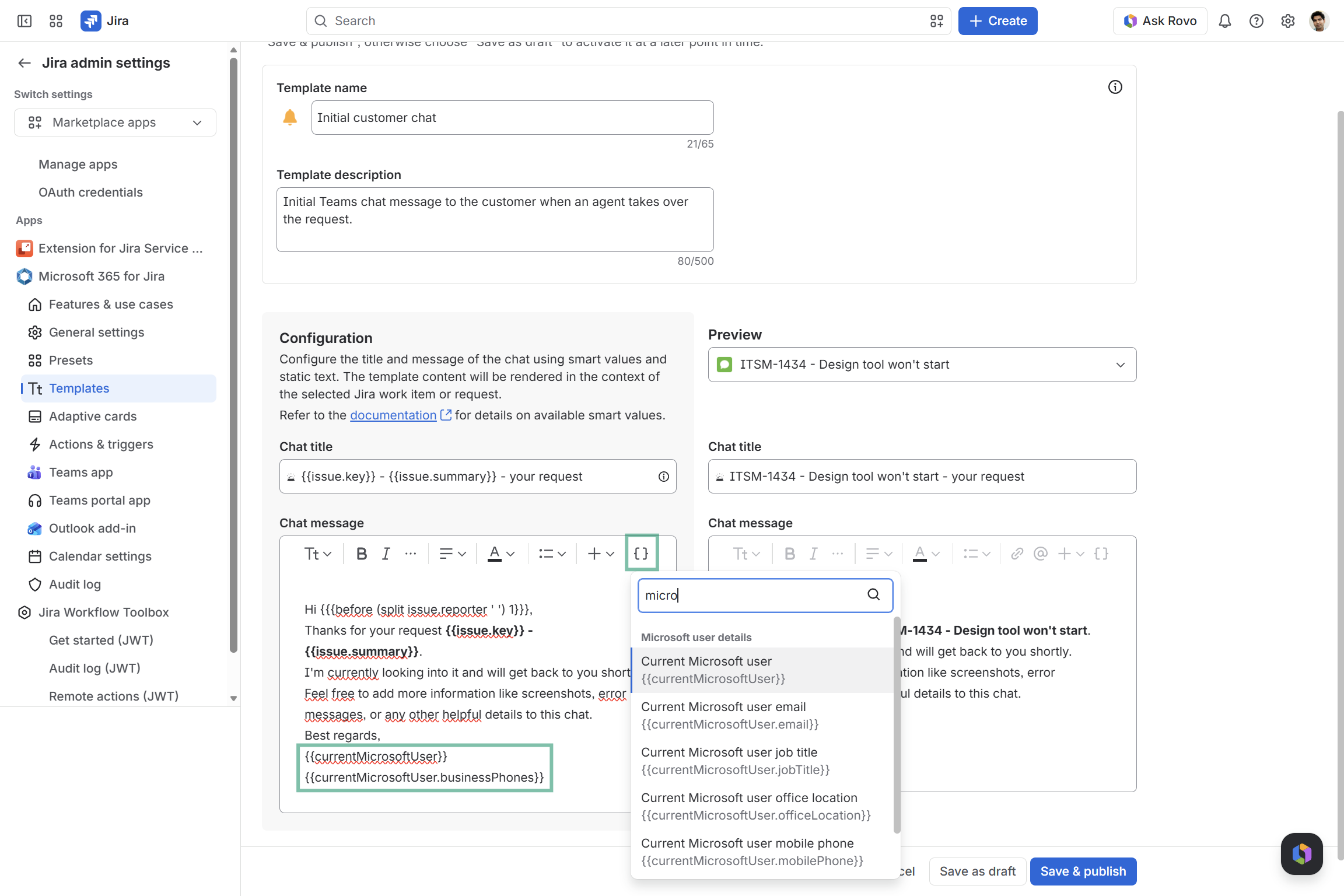This screenshot has height=896, width=1344.
Task: Focus the top Search field
Action: tap(629, 21)
